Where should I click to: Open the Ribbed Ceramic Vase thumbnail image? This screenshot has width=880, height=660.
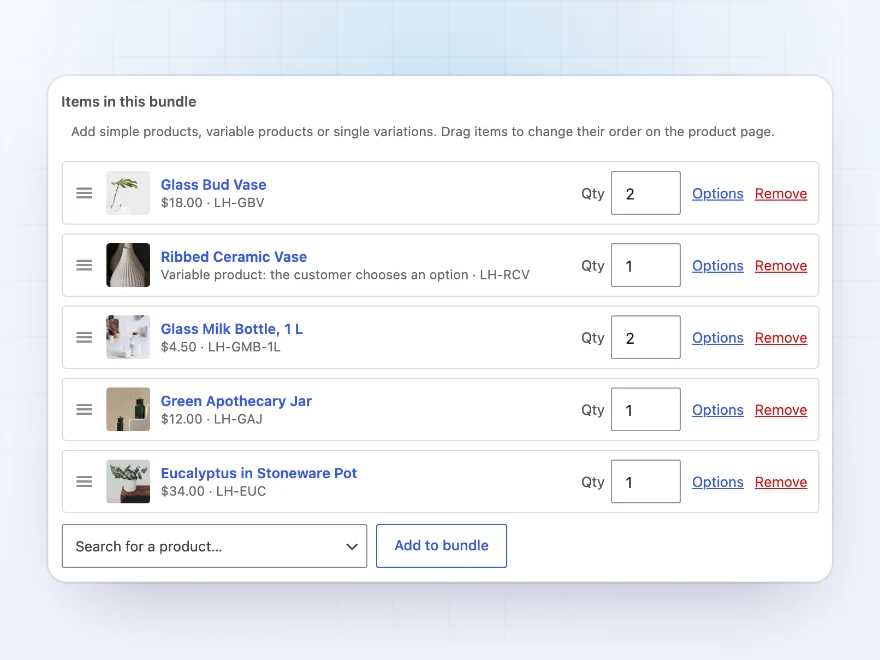coord(128,265)
